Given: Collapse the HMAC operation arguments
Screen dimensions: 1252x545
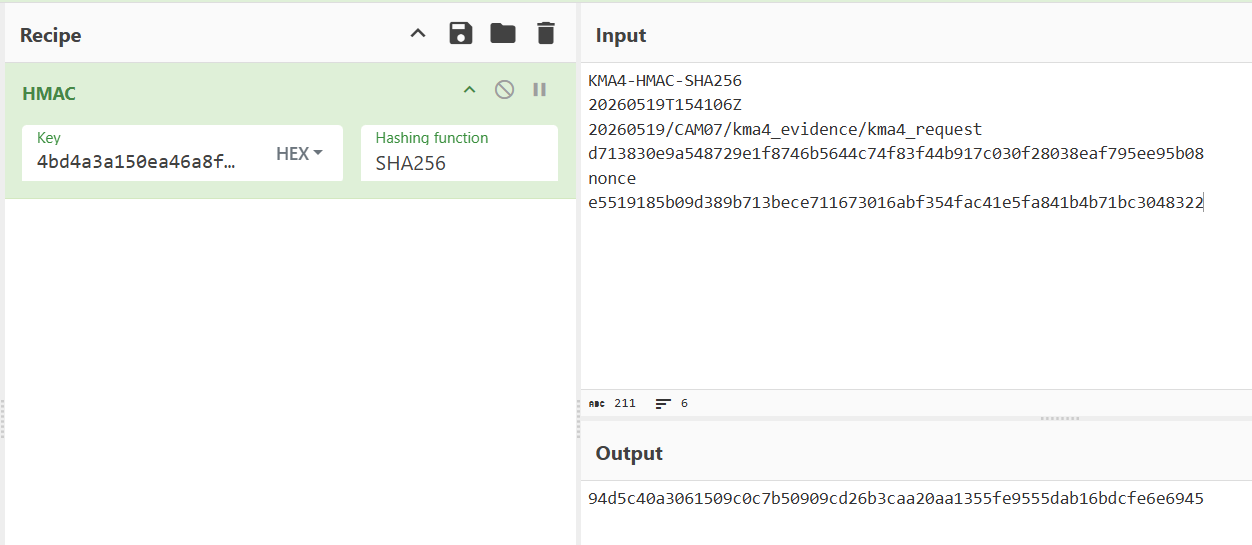Looking at the screenshot, I should pos(469,90).
